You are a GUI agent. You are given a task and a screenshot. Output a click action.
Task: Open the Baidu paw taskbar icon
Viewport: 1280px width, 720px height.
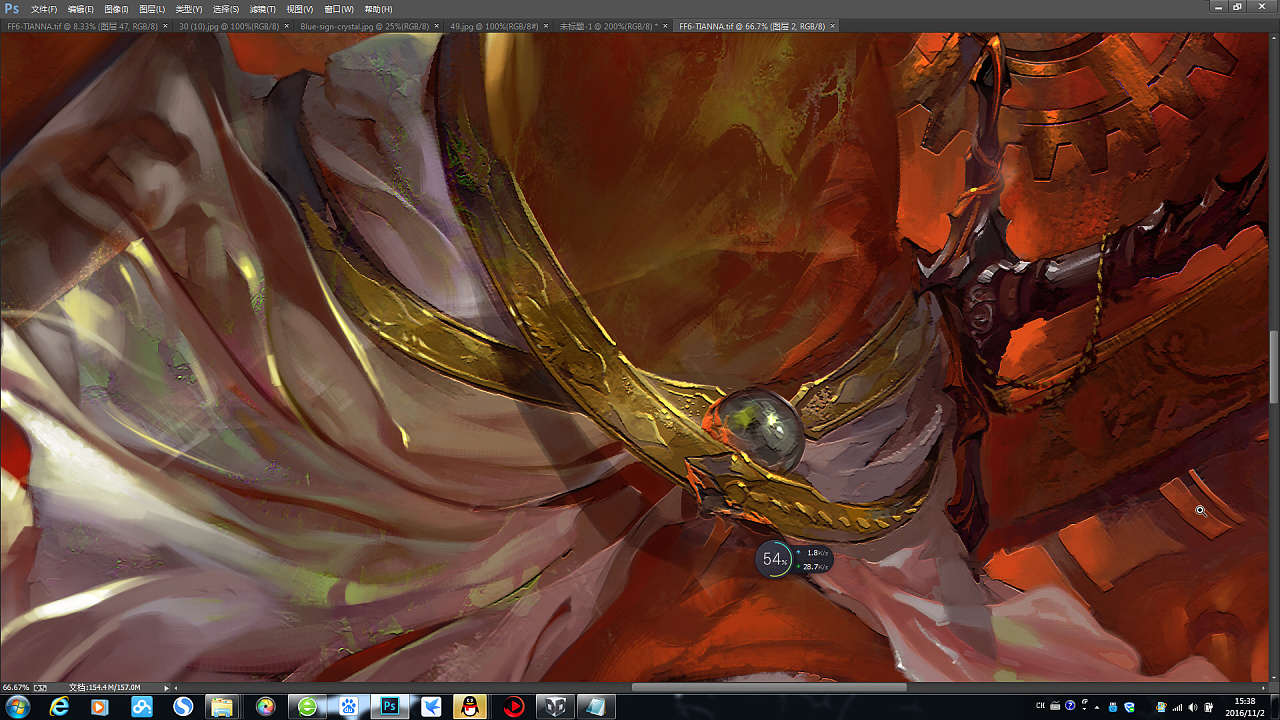point(348,707)
